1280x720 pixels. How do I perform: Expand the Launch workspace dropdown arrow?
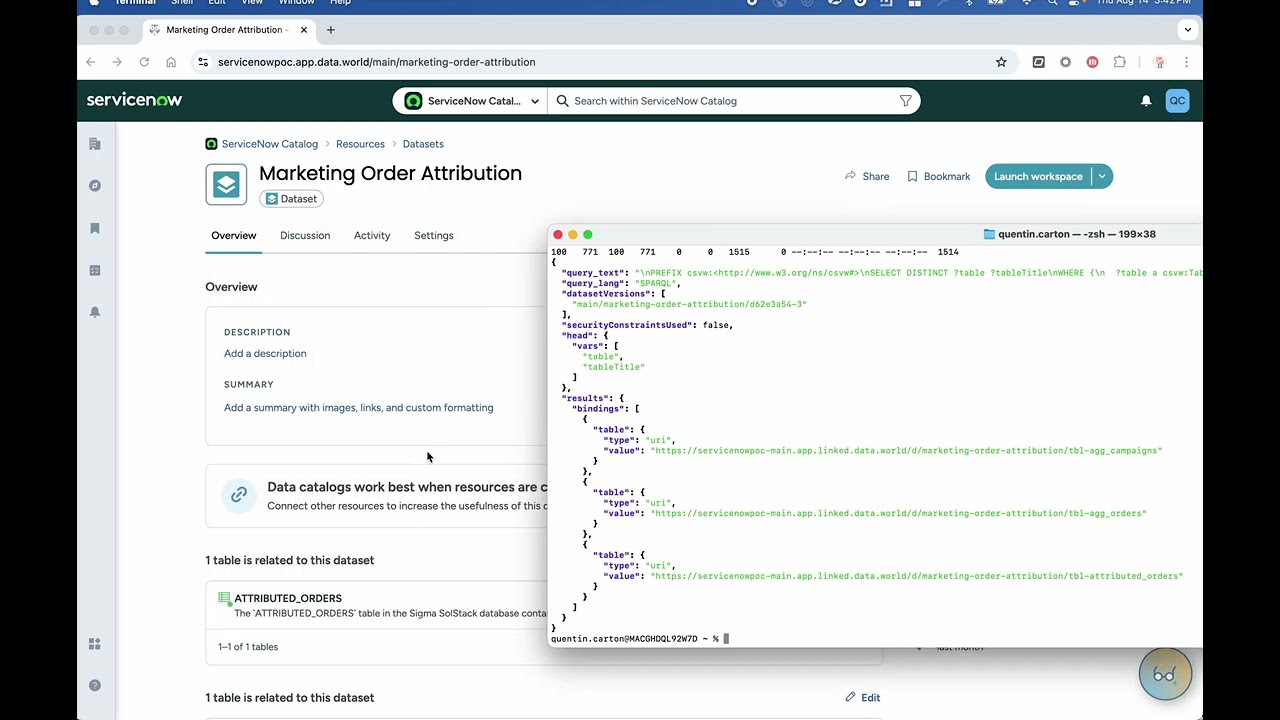tap(1102, 176)
